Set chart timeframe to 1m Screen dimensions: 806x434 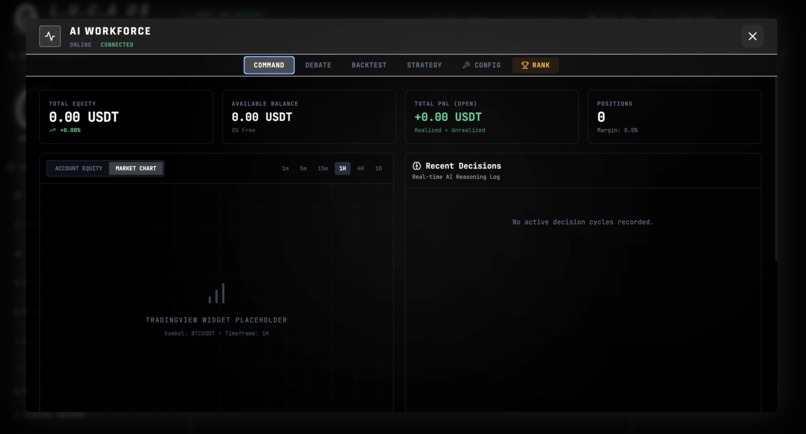(x=285, y=169)
